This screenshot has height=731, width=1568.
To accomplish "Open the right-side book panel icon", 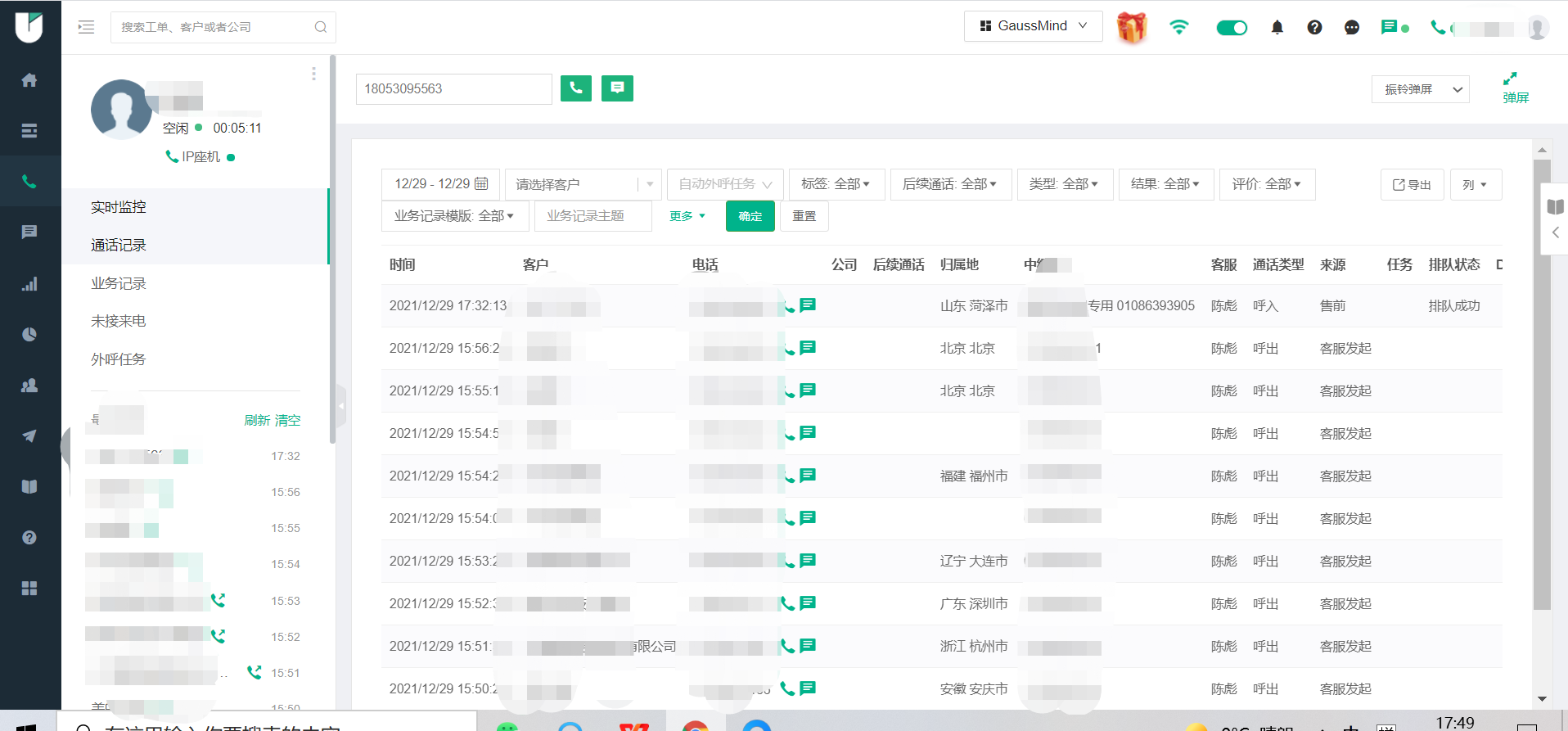I will click(1555, 206).
